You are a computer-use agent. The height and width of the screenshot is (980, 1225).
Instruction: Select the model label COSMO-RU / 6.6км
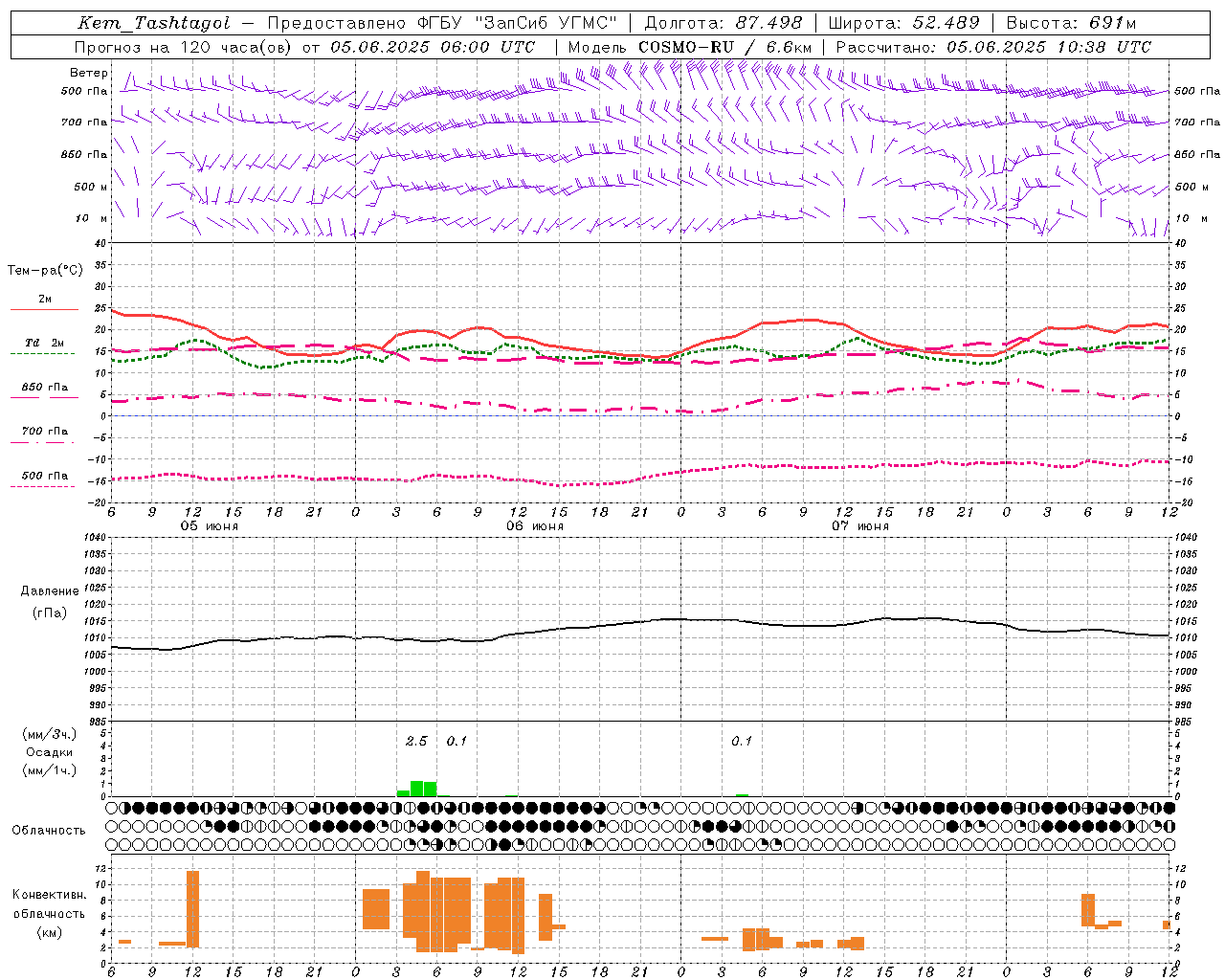(x=725, y=47)
